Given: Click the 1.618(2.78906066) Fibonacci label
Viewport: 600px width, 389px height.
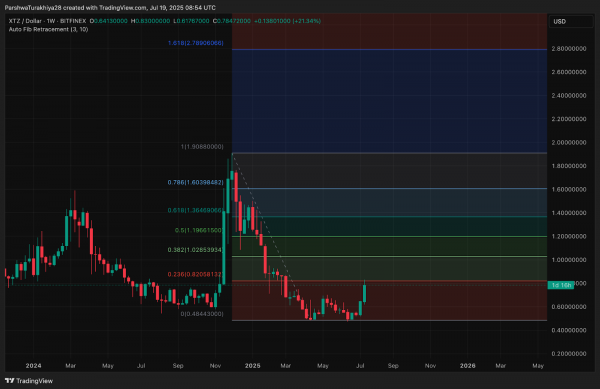Looking at the screenshot, I should [196, 43].
